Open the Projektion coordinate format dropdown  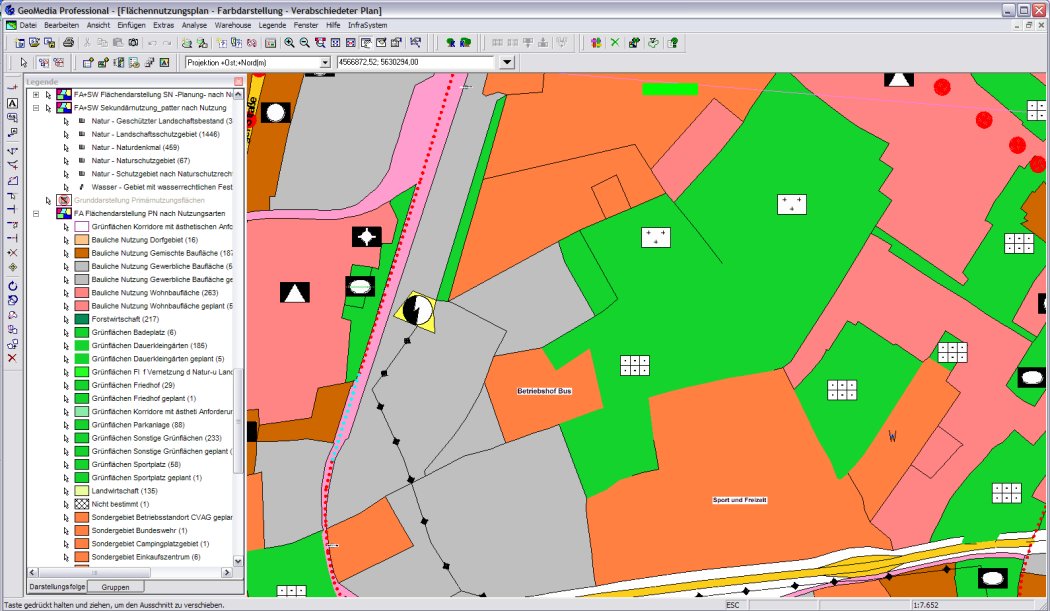point(324,62)
